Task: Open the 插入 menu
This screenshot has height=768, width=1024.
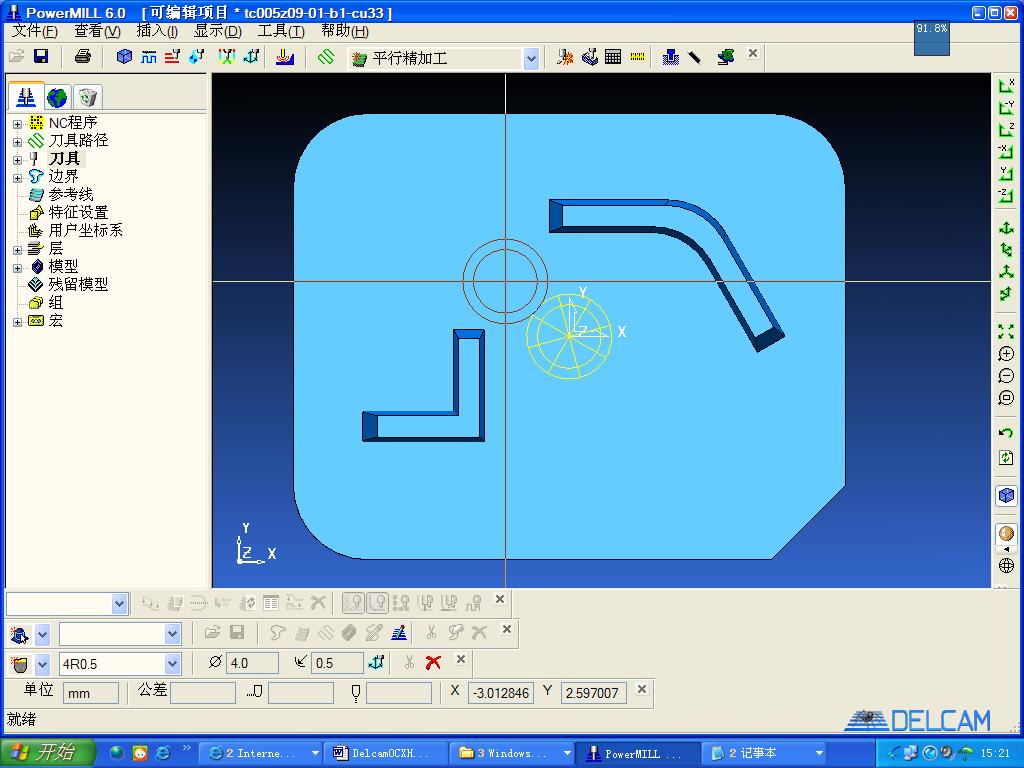Action: click(x=157, y=31)
